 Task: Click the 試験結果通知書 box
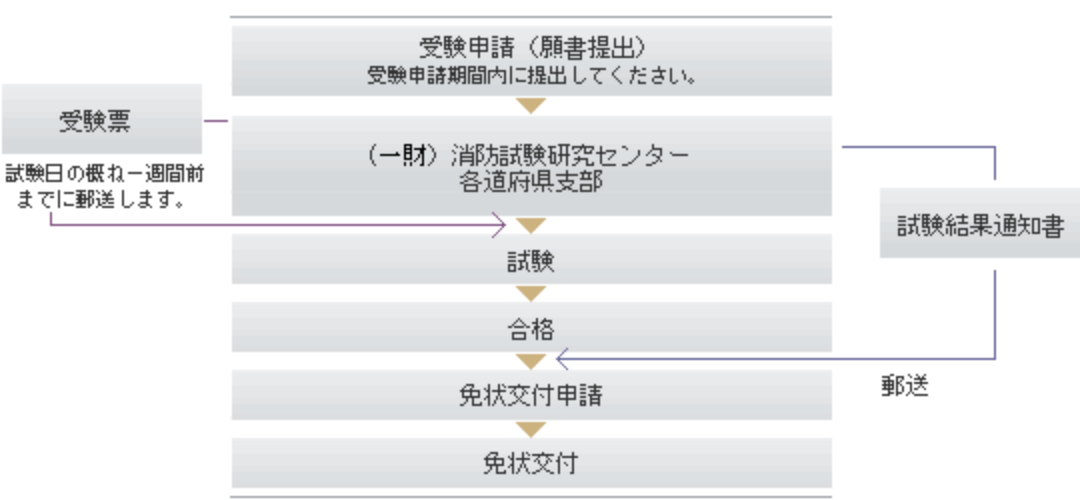click(x=979, y=224)
